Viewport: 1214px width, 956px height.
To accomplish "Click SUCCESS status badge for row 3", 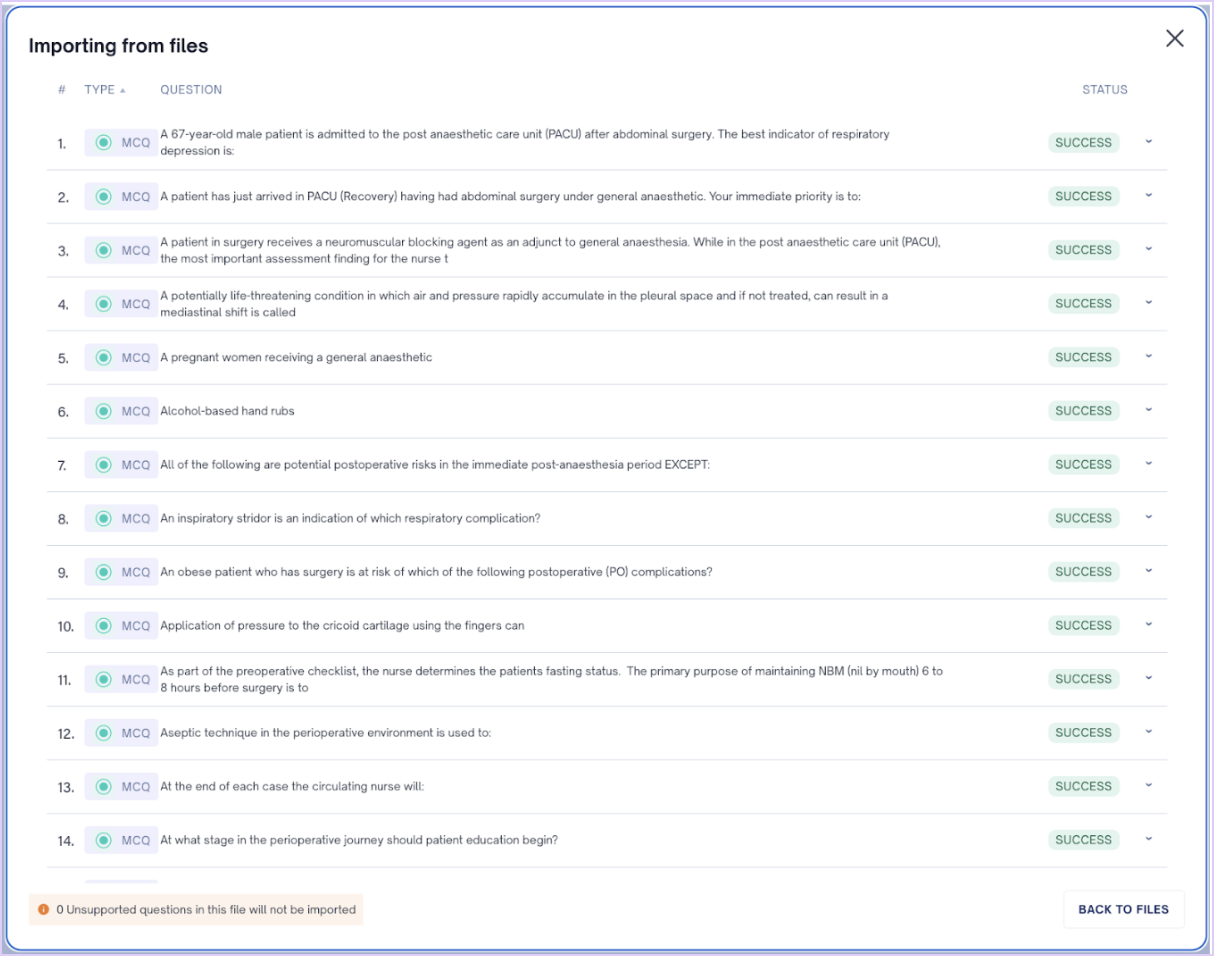I will [x=1083, y=250].
